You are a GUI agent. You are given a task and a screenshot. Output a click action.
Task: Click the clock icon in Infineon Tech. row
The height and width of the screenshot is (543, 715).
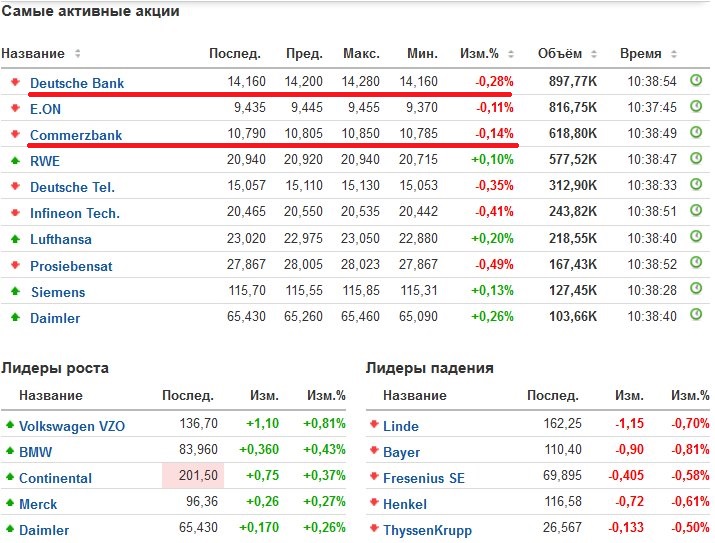(x=696, y=212)
